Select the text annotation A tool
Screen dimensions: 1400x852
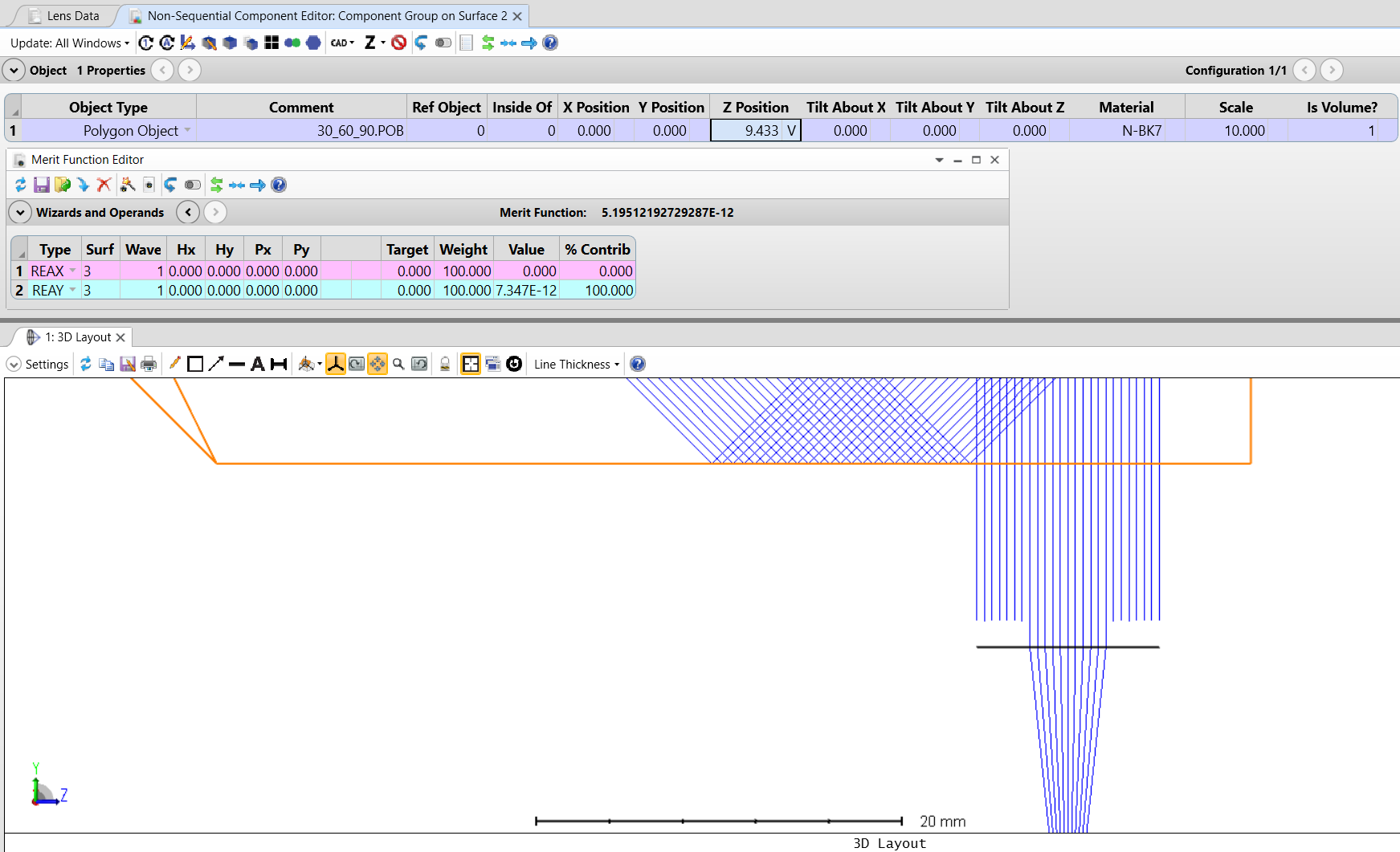pos(257,365)
